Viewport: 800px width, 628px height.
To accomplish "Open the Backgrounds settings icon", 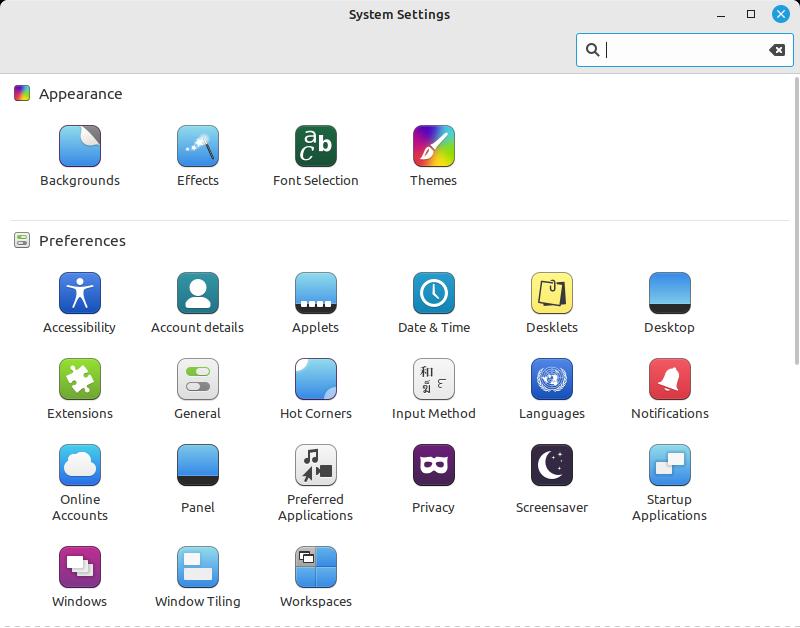I will pyautogui.click(x=80, y=146).
